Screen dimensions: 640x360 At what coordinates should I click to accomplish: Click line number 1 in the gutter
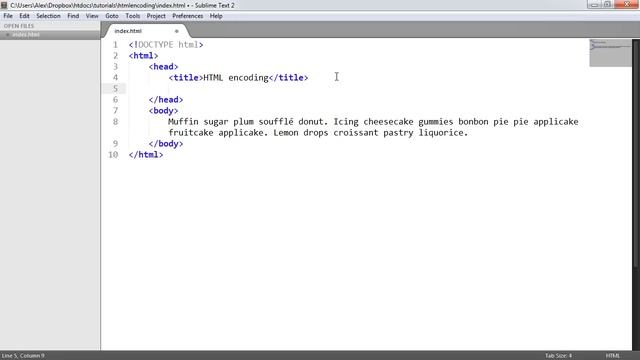tap(116, 44)
